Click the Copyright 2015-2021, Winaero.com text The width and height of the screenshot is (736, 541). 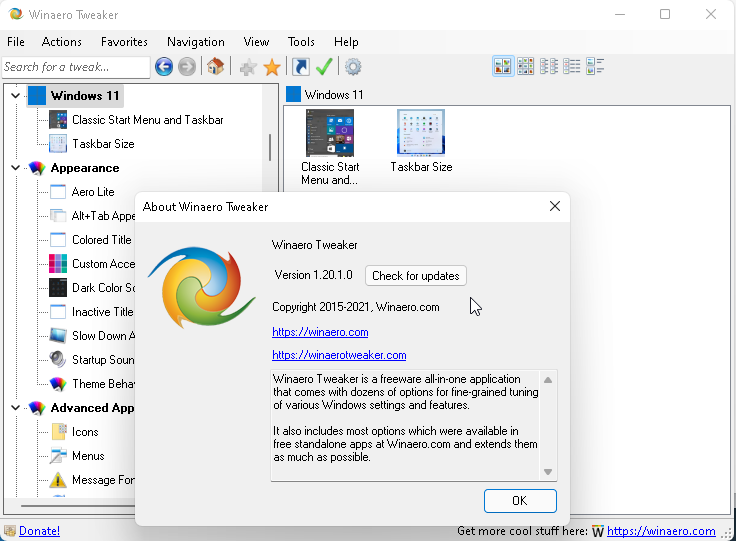[356, 307]
